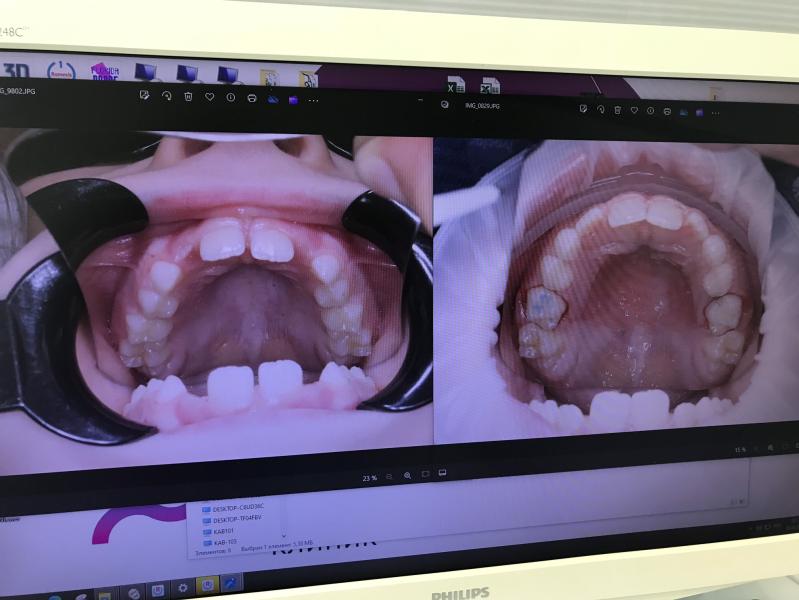Click purple video editor icon in IMG_9802 window
The width and height of the screenshot is (799, 600).
point(293,100)
